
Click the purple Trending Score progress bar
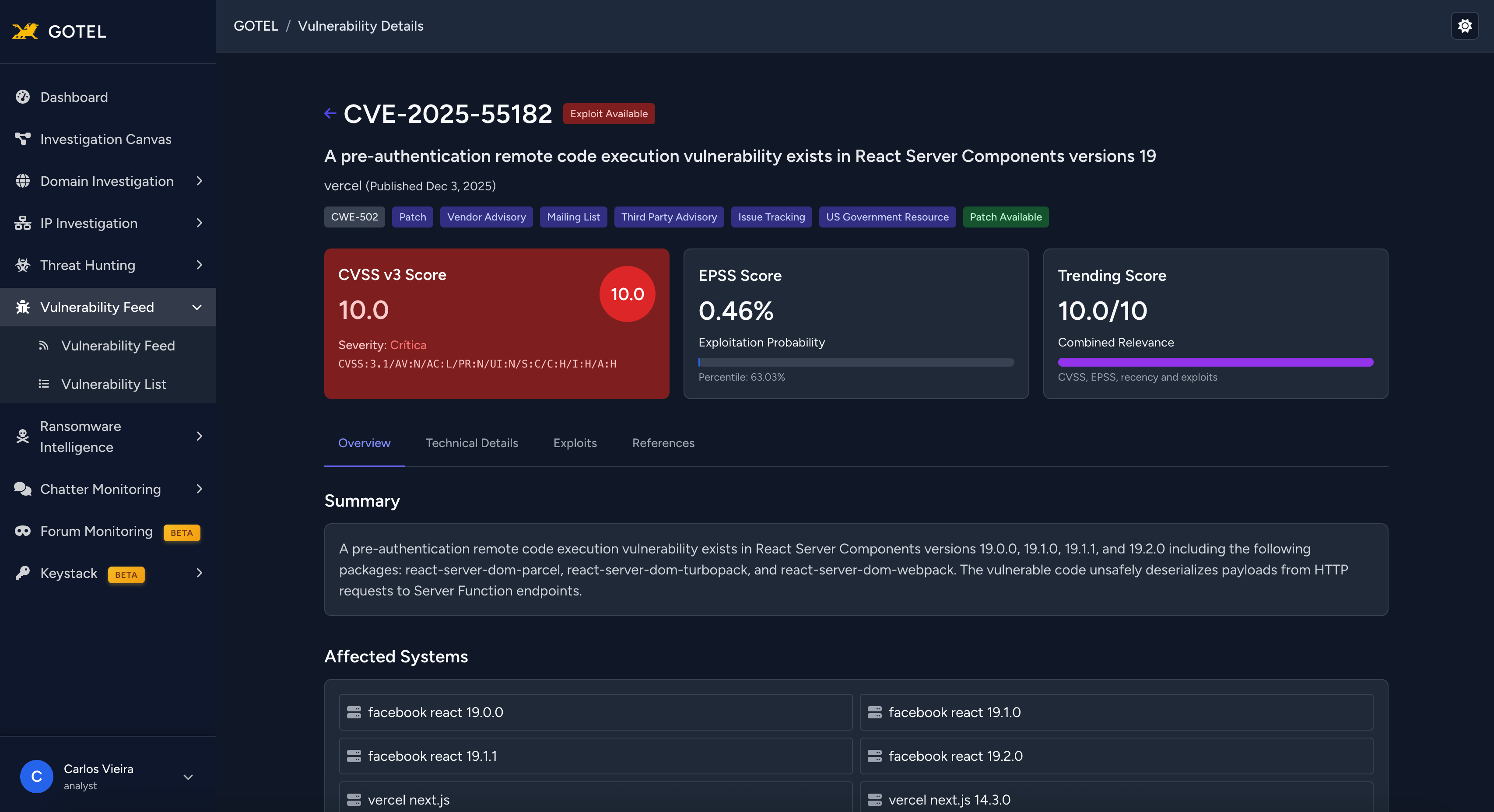pos(1215,362)
